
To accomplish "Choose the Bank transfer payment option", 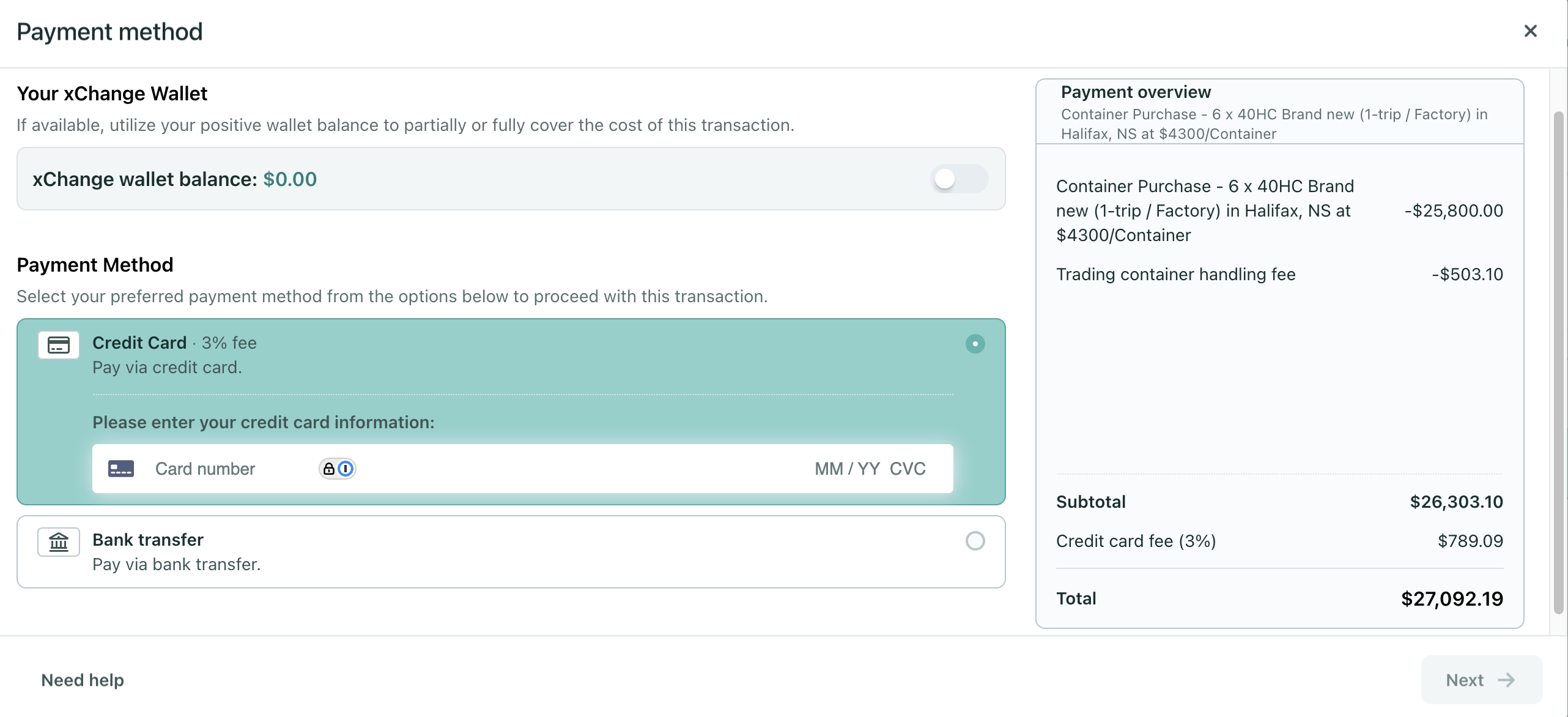I will click(511, 552).
